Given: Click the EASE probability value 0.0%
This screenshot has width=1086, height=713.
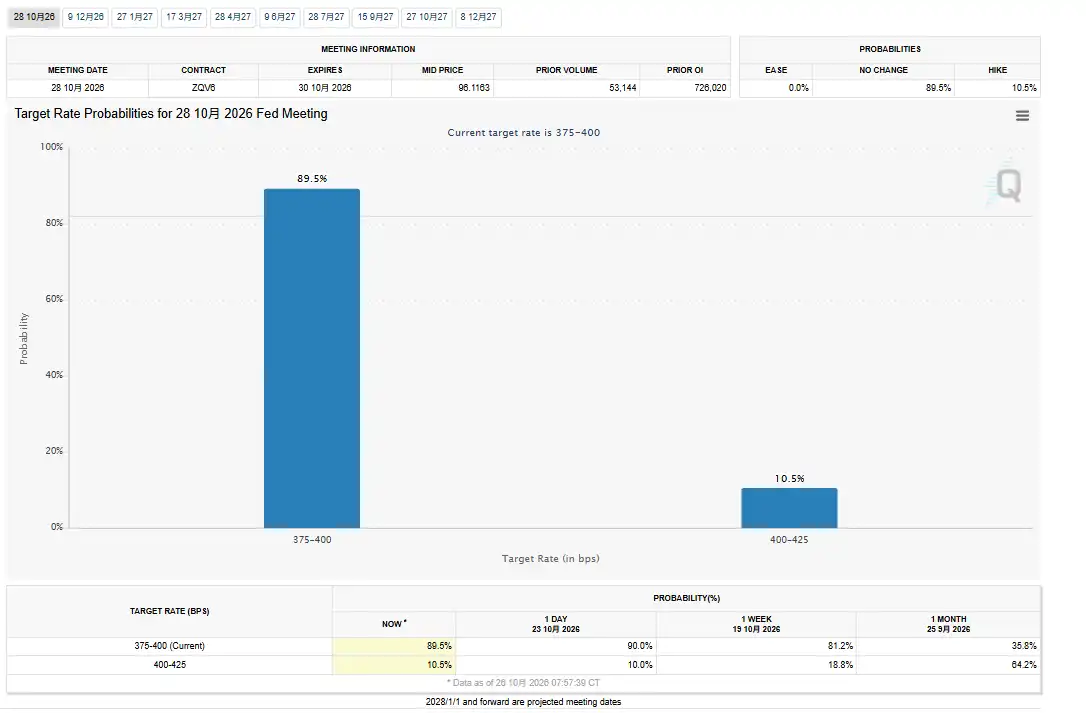Looking at the screenshot, I should pyautogui.click(x=799, y=88).
